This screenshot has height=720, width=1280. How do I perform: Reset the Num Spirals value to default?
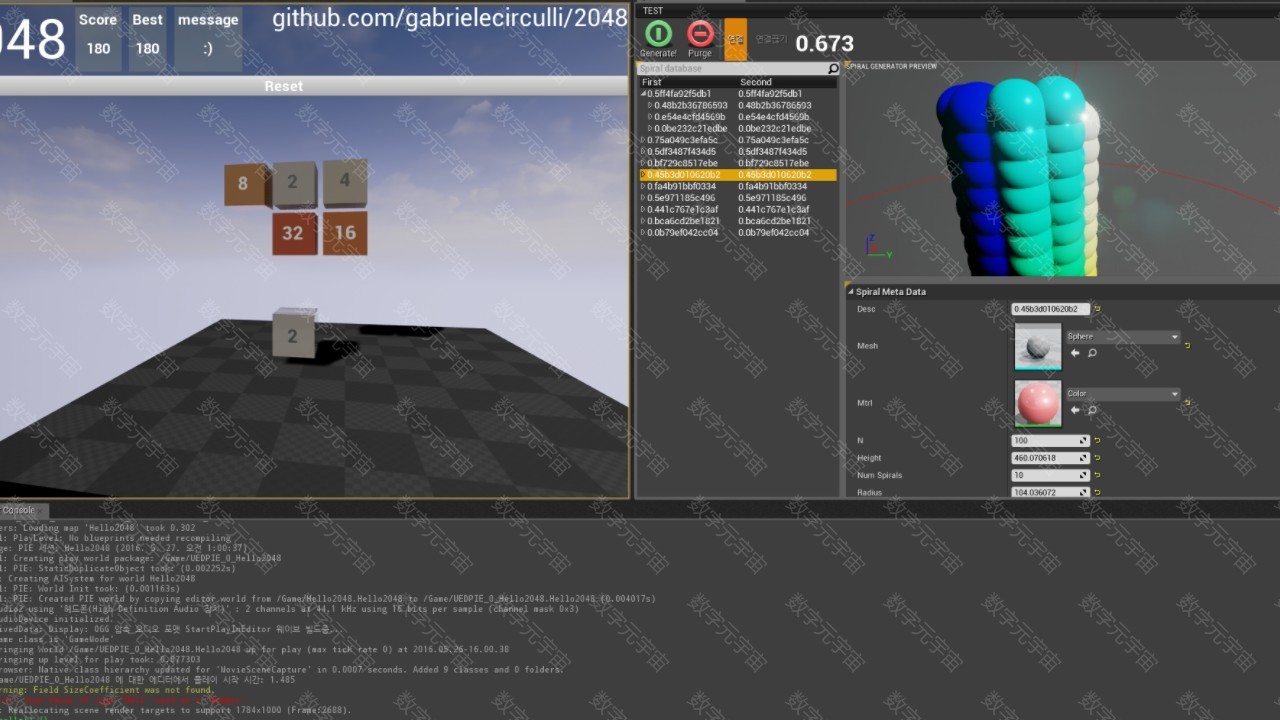1097,475
